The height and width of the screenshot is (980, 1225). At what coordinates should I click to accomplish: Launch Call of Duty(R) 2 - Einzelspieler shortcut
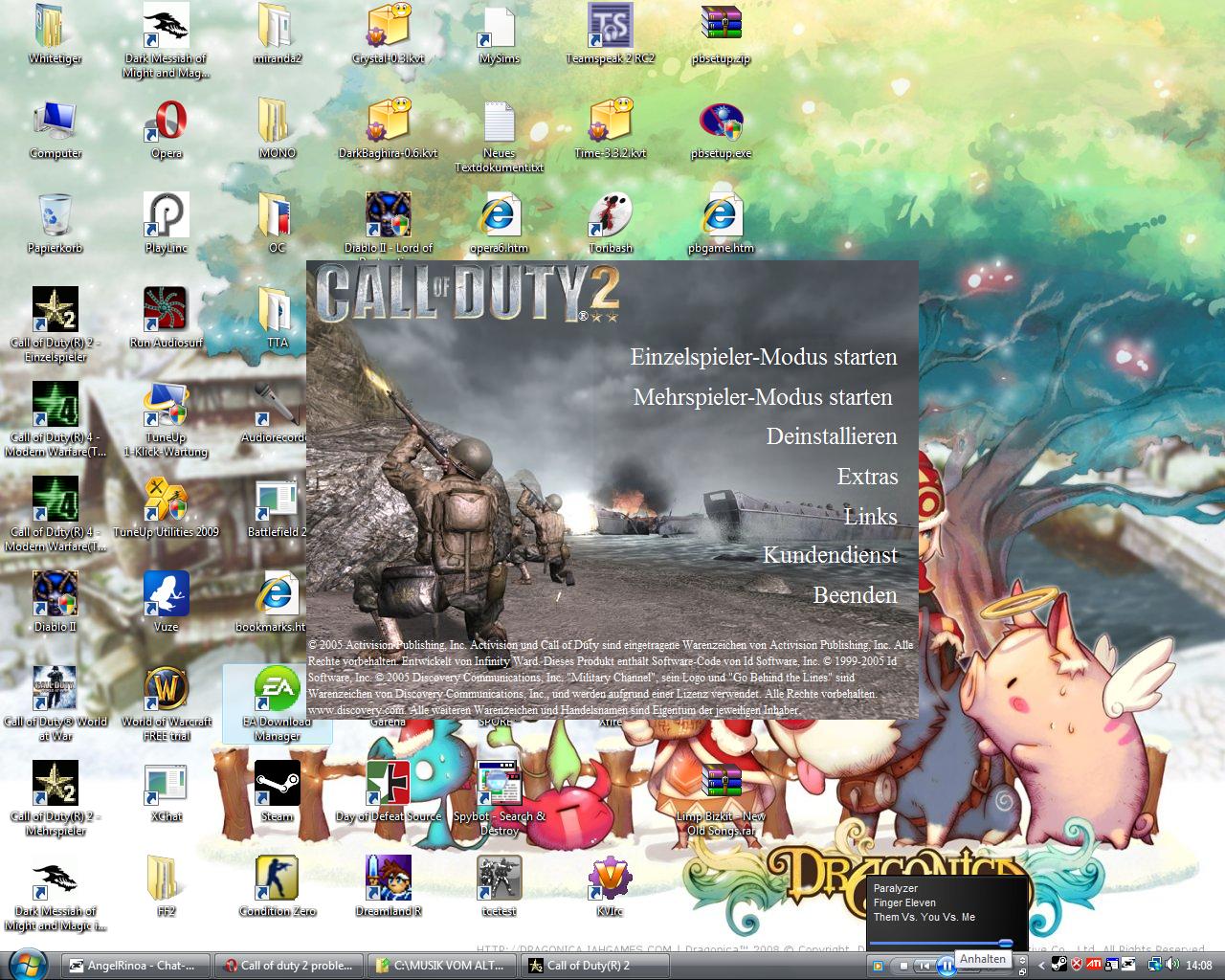pos(55,325)
